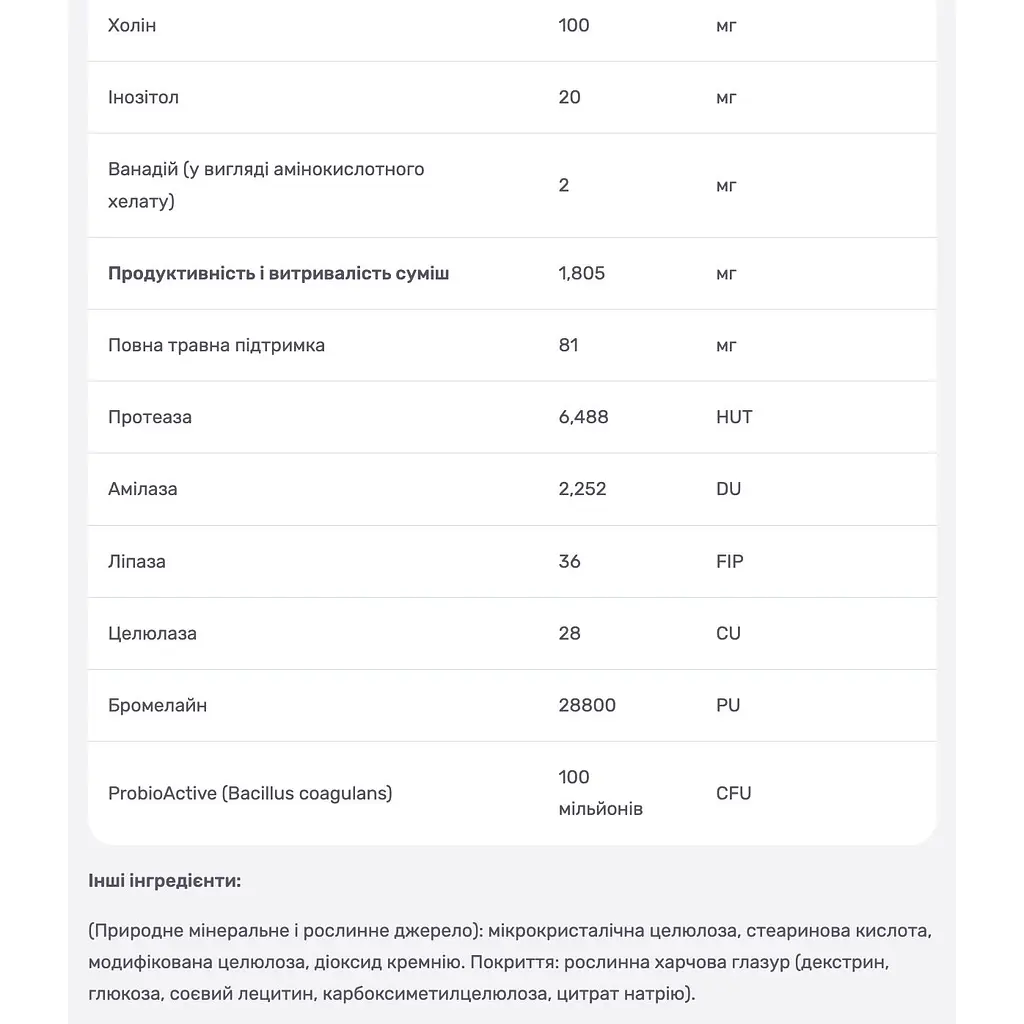Viewport: 1024px width, 1024px height.
Task: Select the Амілаза row name
Action: tap(142, 489)
